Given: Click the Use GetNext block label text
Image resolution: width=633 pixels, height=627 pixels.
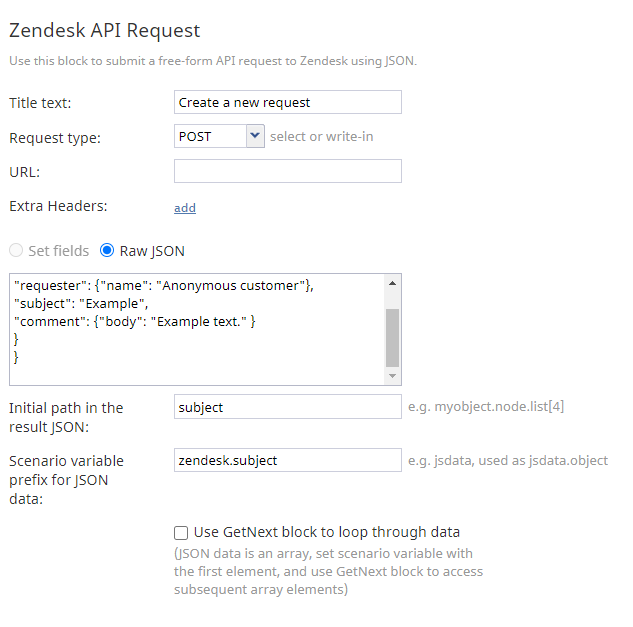Looking at the screenshot, I should click(327, 532).
